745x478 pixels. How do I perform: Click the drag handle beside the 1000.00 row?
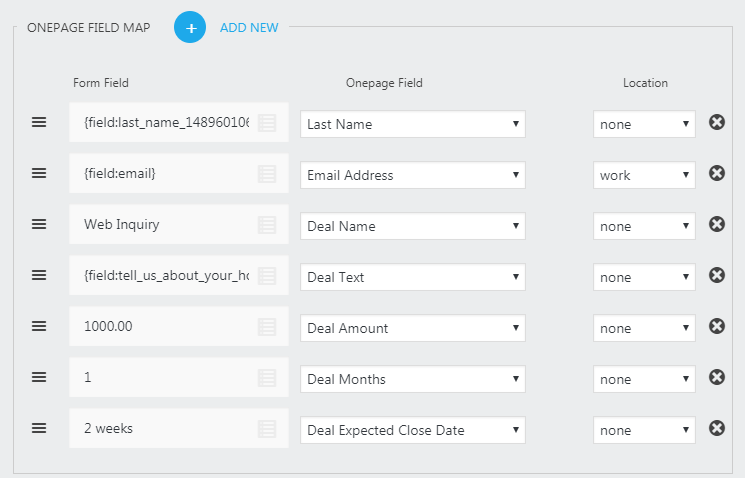coord(39,326)
